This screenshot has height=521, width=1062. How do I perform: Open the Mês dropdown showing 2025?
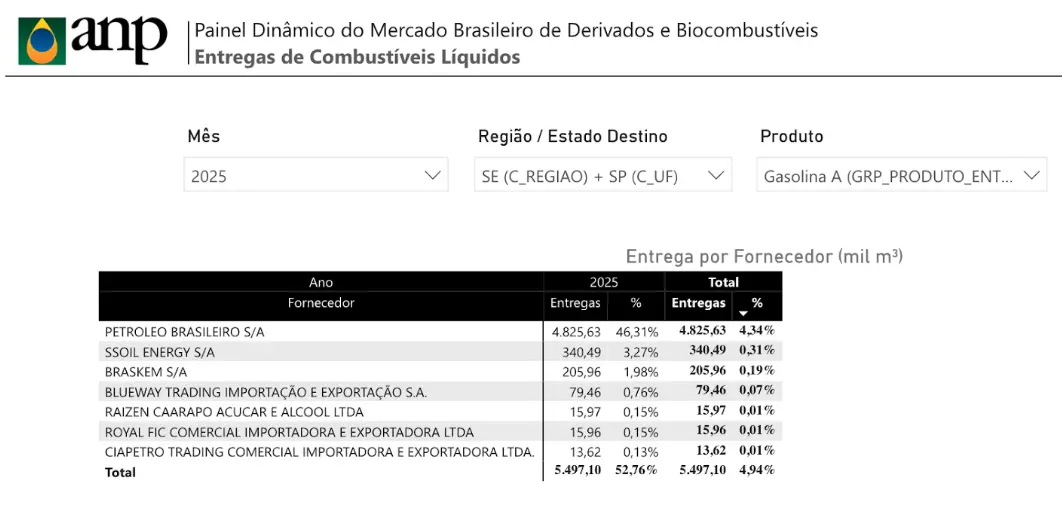tap(315, 176)
